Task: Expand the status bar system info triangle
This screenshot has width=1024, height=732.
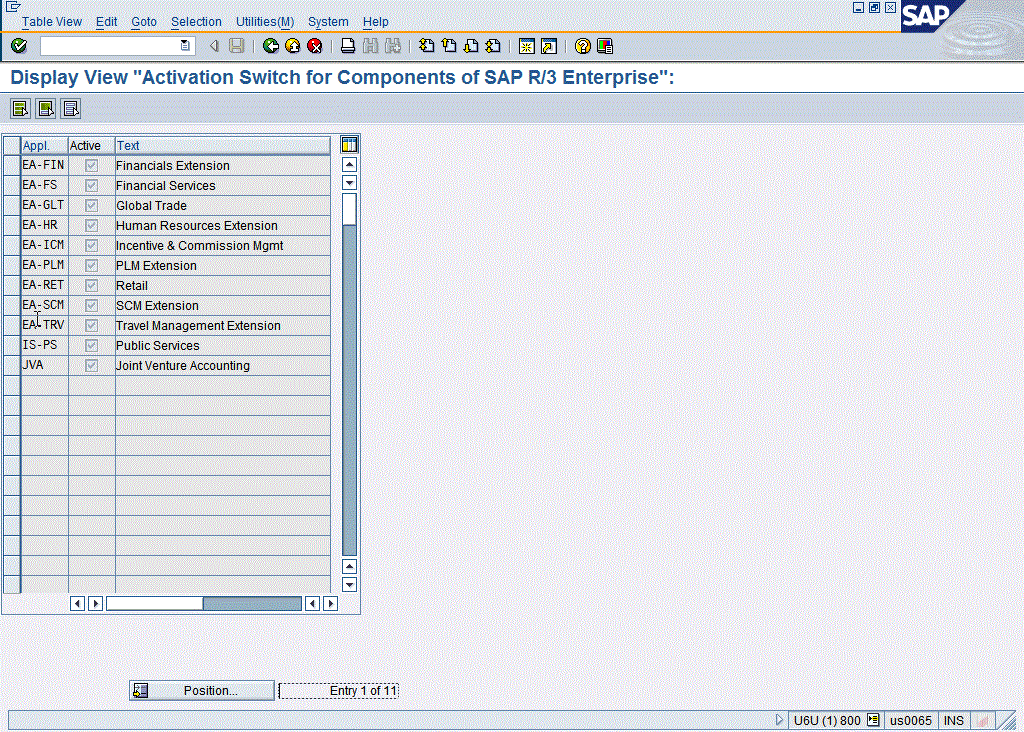Action: 780,720
